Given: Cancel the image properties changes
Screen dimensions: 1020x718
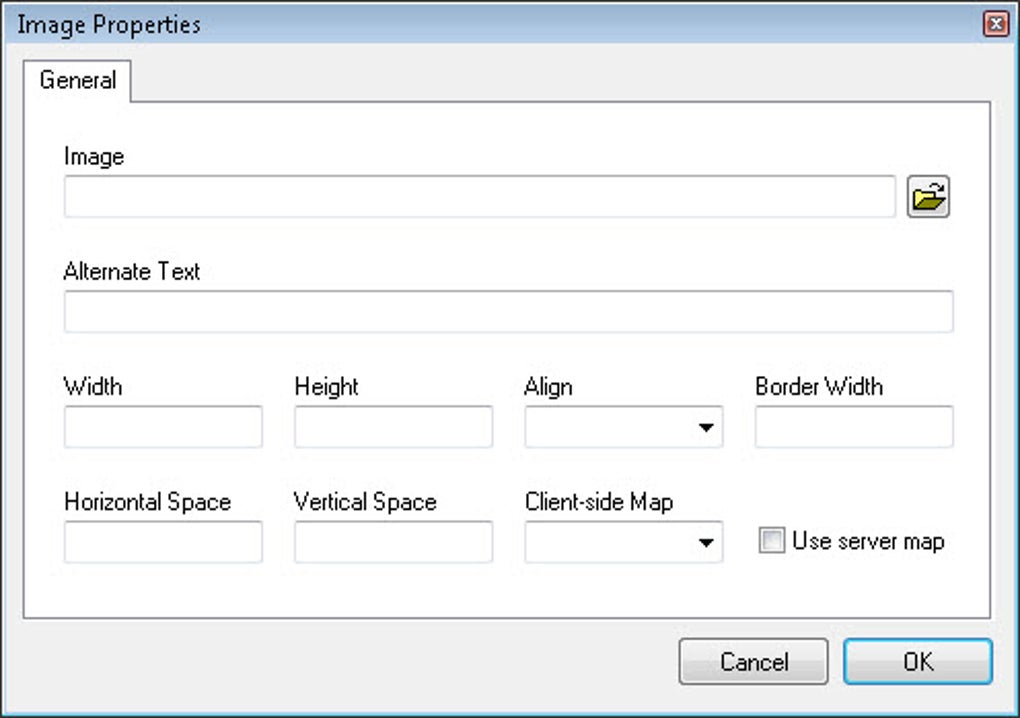Looking at the screenshot, I should [753, 661].
